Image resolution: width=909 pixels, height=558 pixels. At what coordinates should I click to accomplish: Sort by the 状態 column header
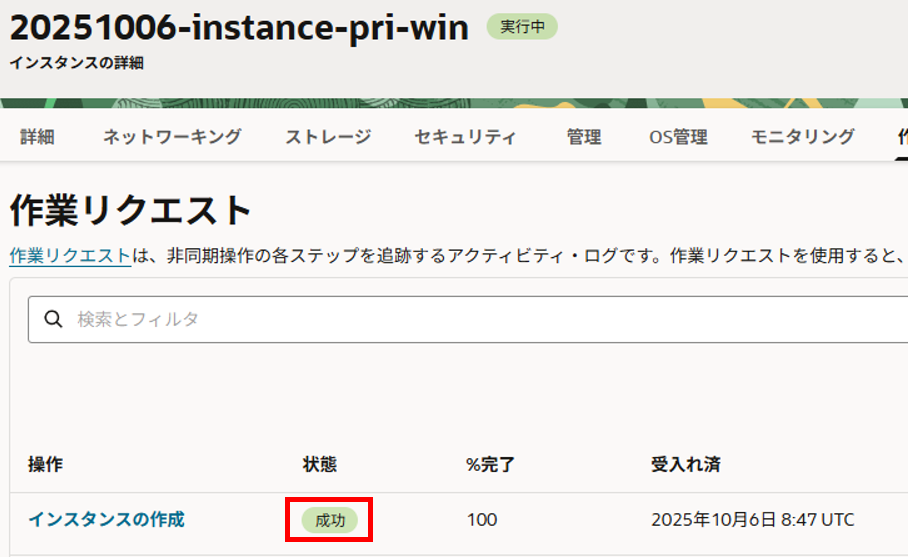tap(320, 464)
